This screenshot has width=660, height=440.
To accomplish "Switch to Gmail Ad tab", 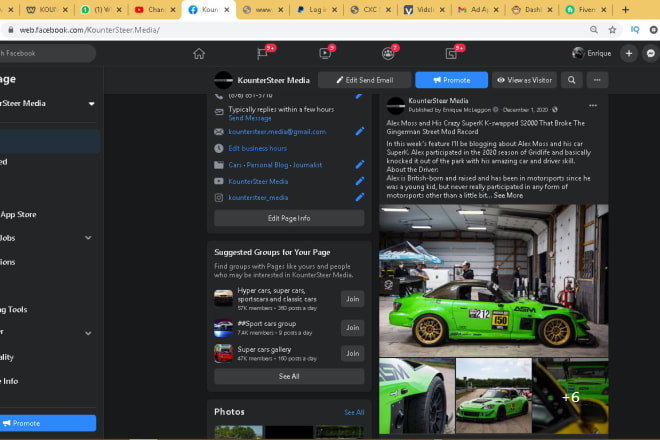I will [476, 9].
